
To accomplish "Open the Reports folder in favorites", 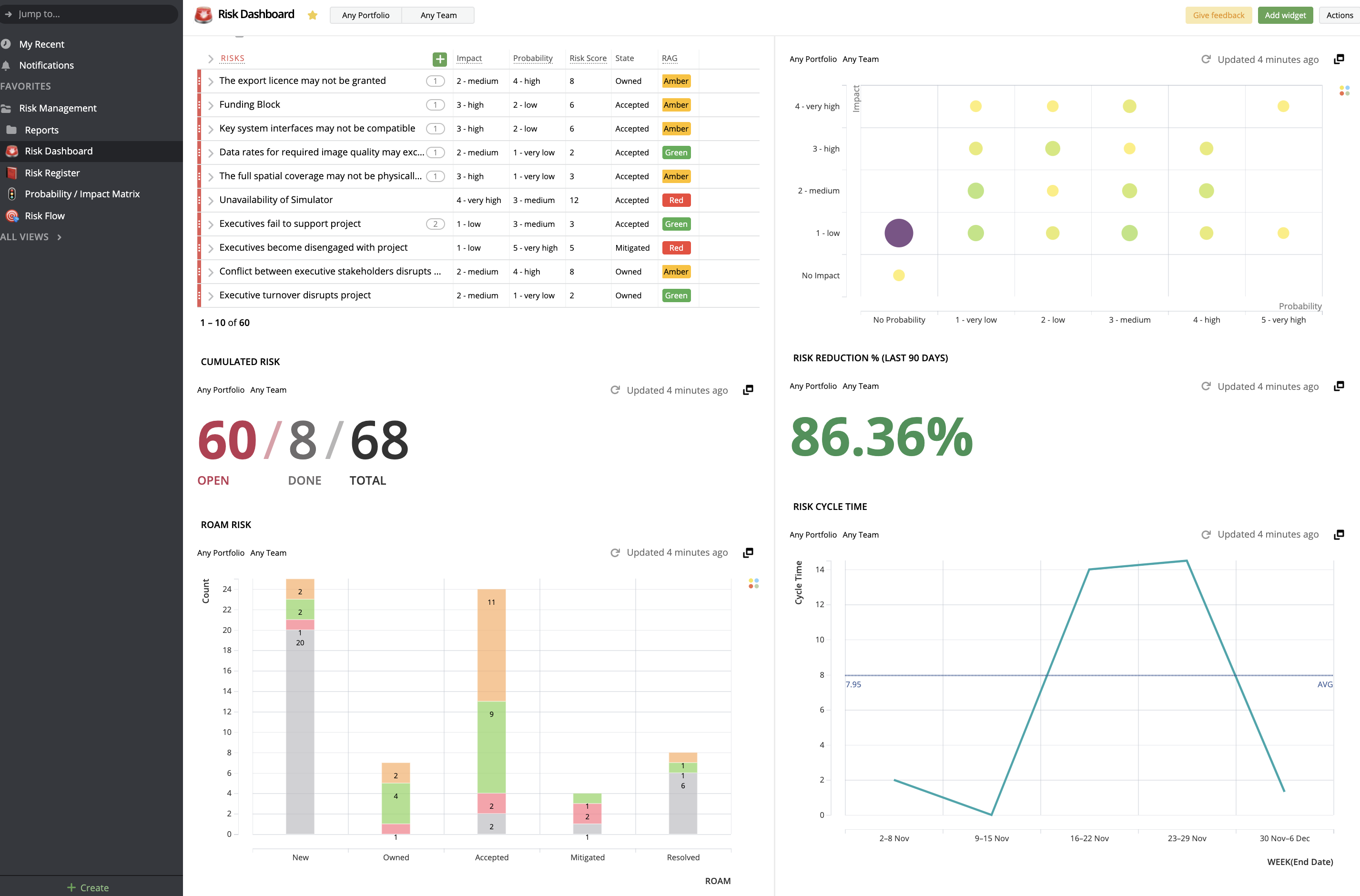I will [x=41, y=130].
